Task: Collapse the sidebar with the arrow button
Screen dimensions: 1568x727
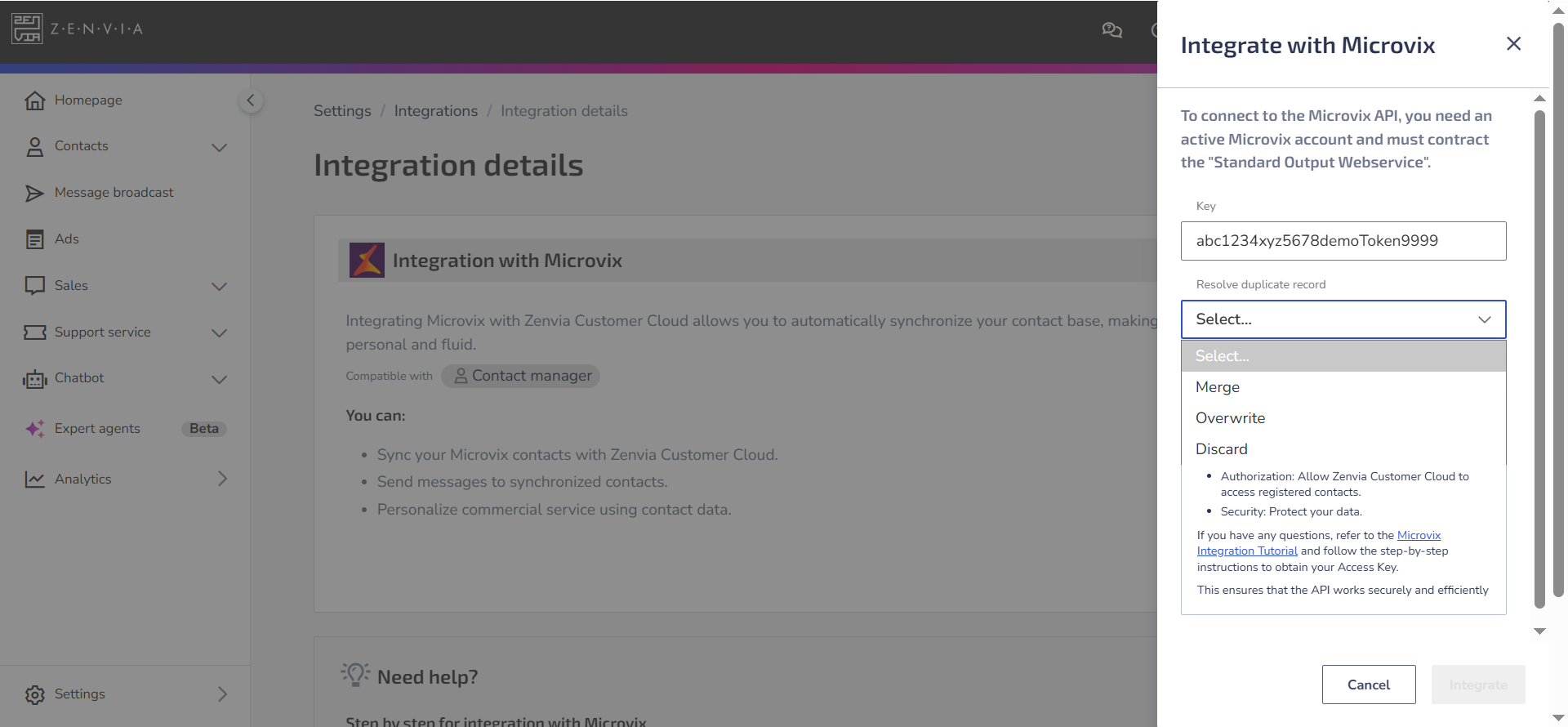Action: point(251,100)
